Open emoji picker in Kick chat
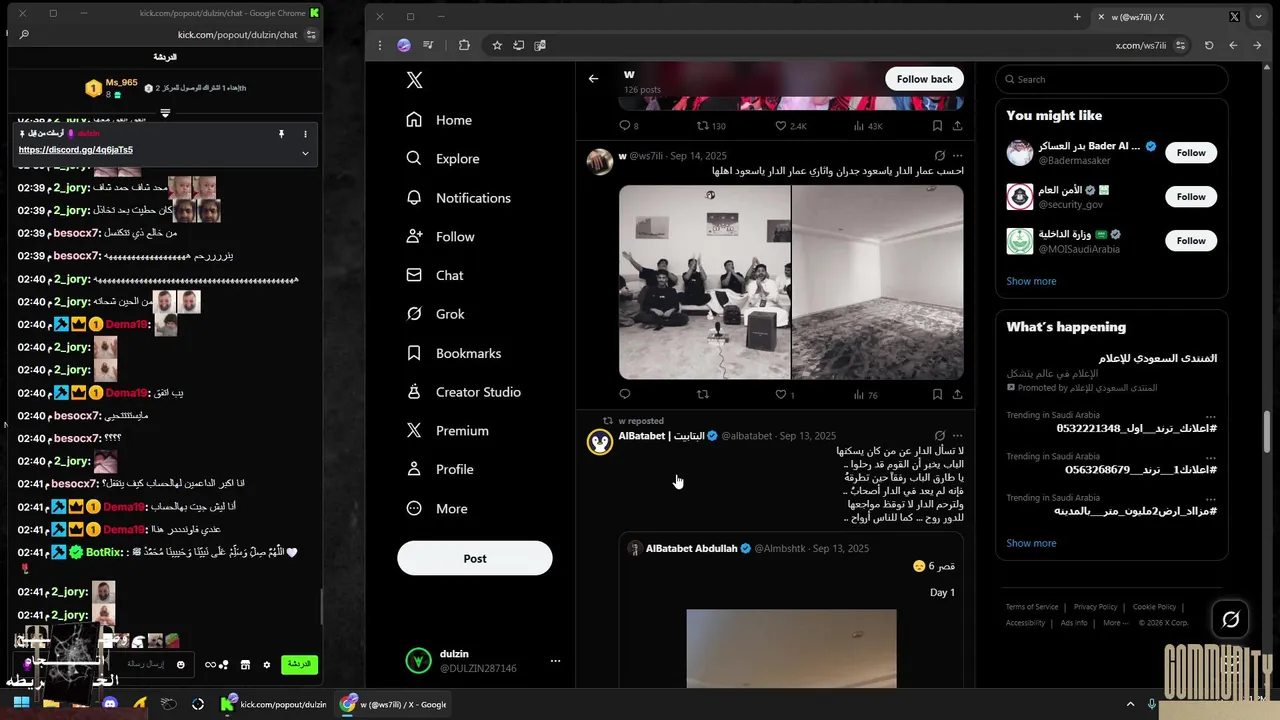 pos(181,664)
